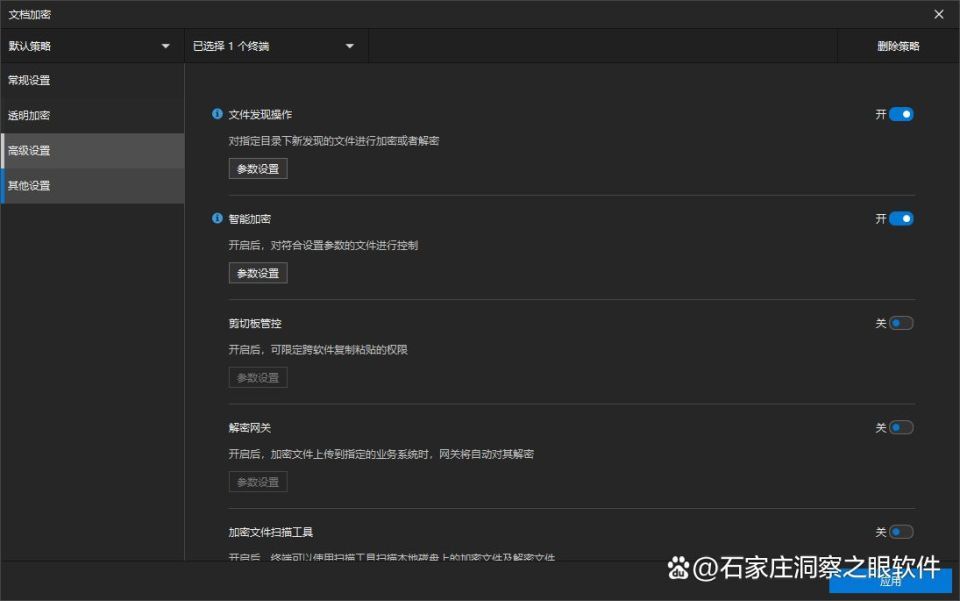Open the 已选择 1 个终端 dropdown

click(276, 46)
